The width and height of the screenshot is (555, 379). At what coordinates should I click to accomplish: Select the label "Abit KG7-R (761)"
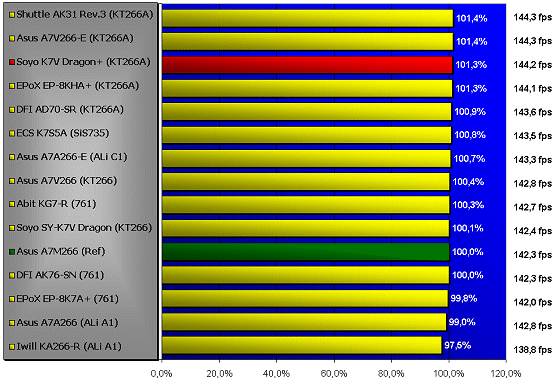pos(57,204)
